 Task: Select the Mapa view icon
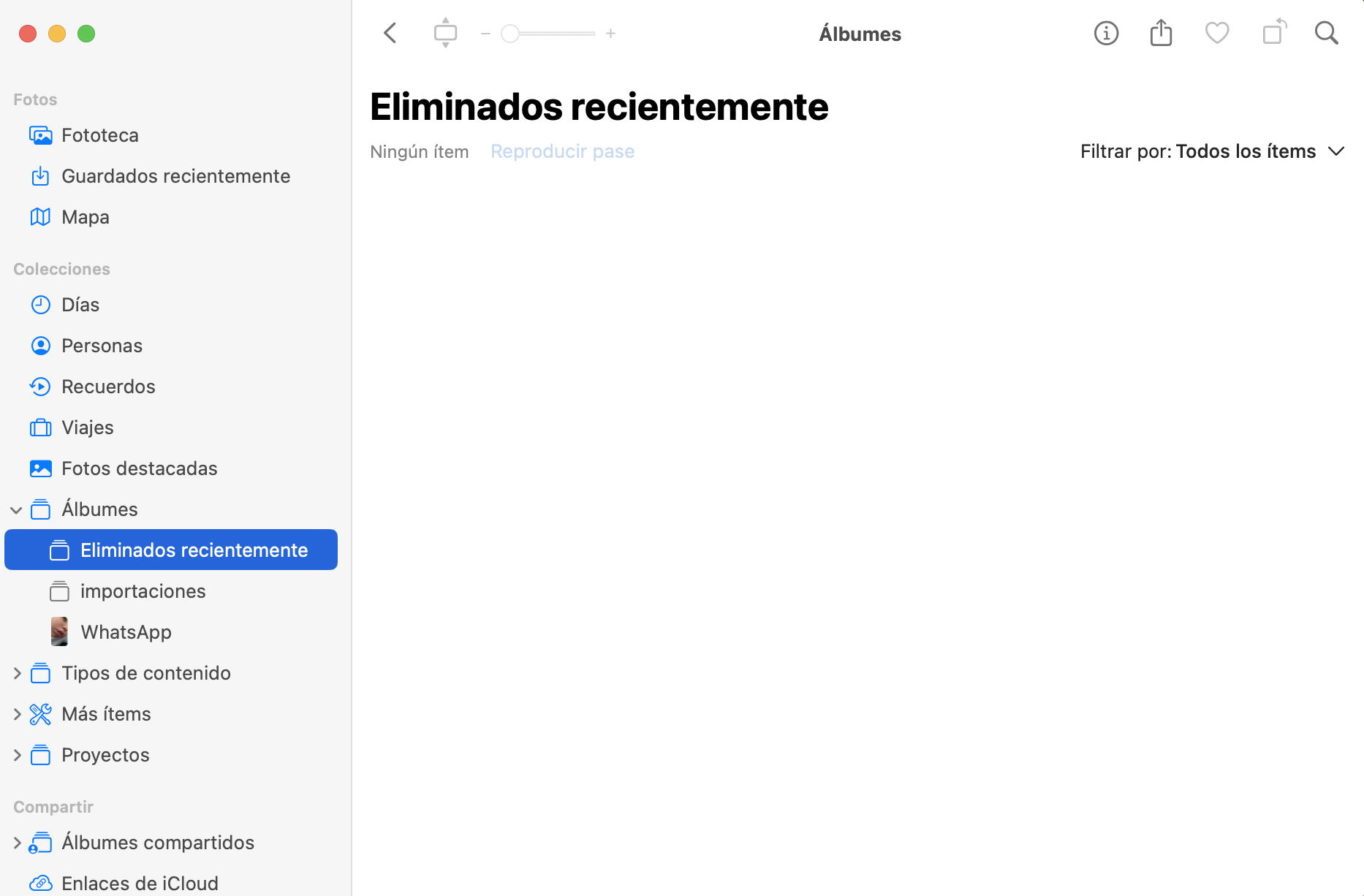pos(41,216)
